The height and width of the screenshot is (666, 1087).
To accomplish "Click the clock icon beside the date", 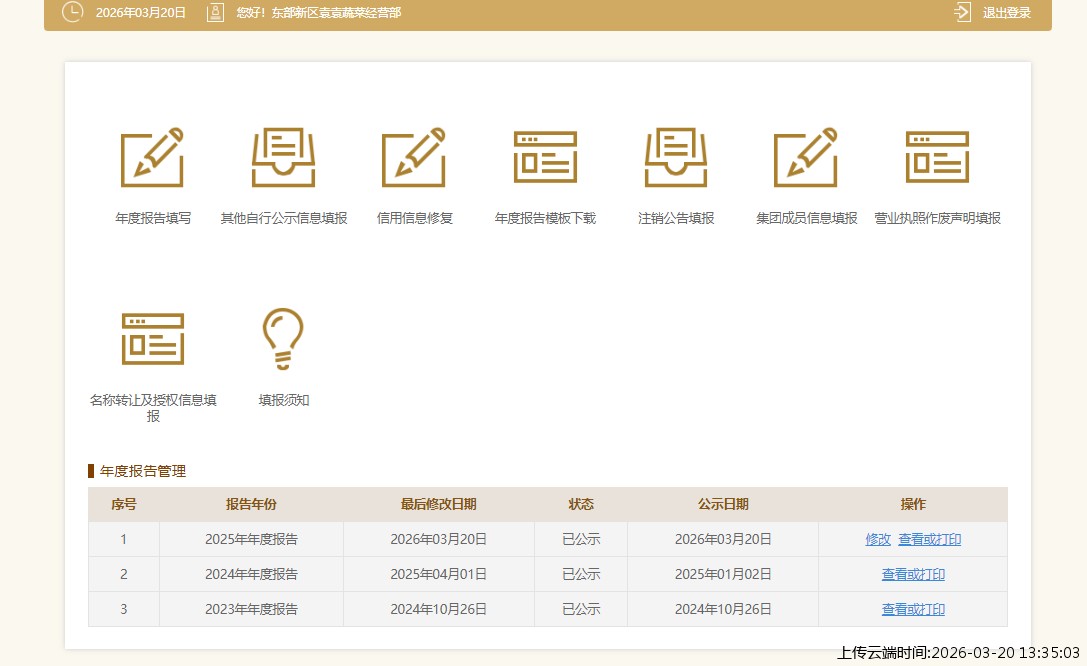I will pyautogui.click(x=73, y=13).
